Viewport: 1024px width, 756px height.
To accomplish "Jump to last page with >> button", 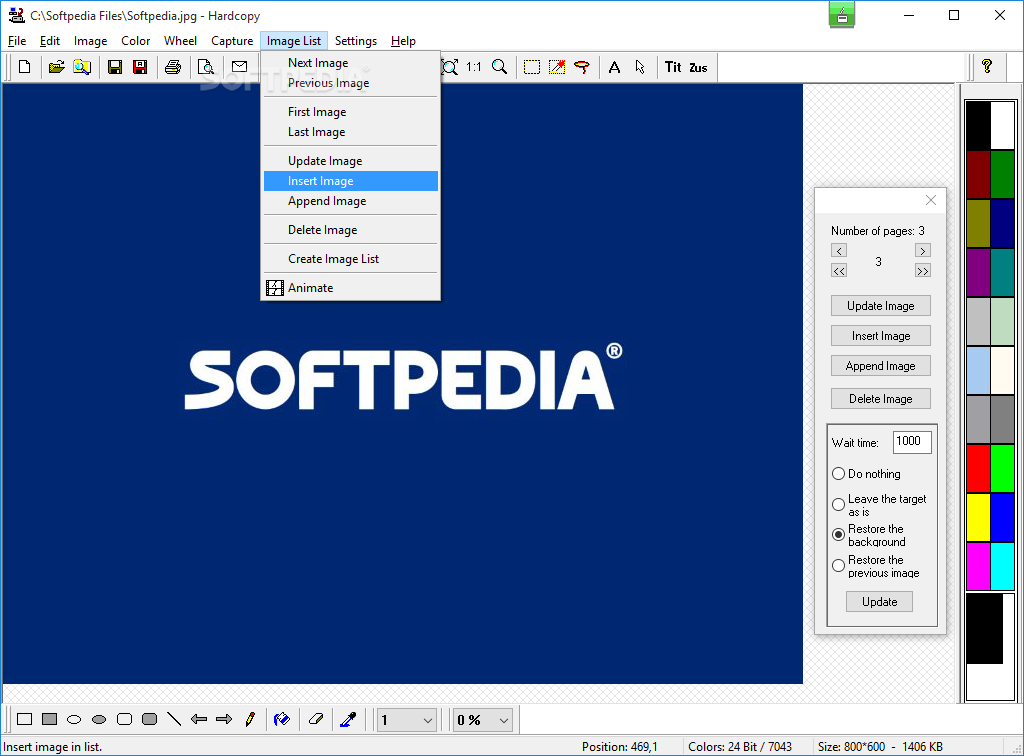I will coord(922,271).
